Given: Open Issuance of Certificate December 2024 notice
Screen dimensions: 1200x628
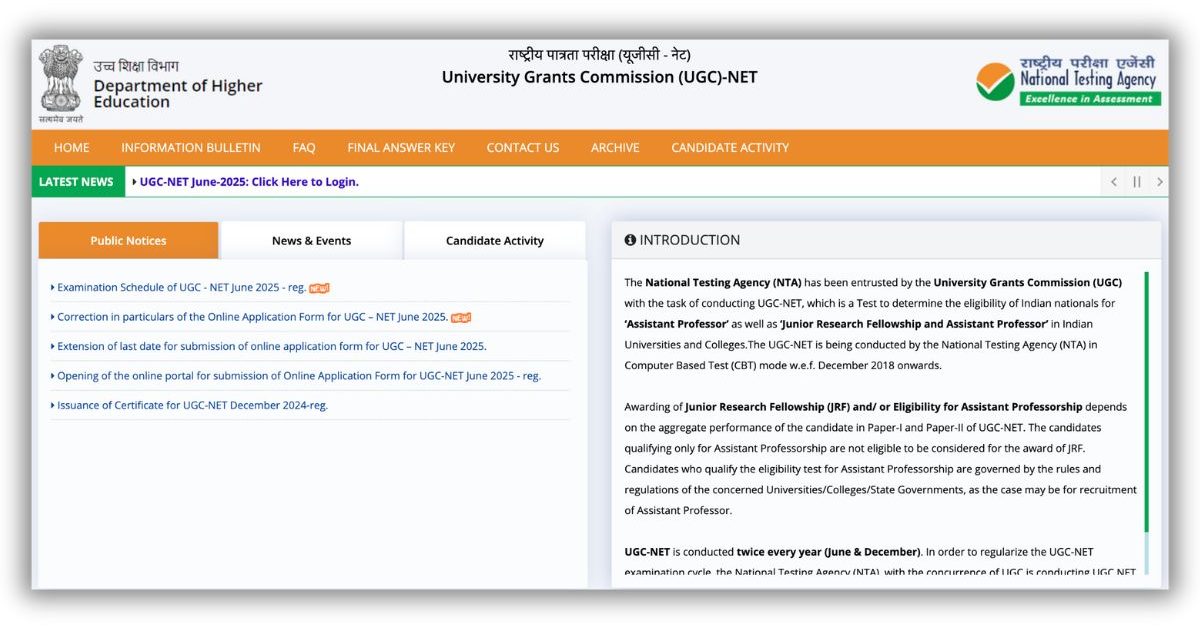Looking at the screenshot, I should tap(192, 406).
